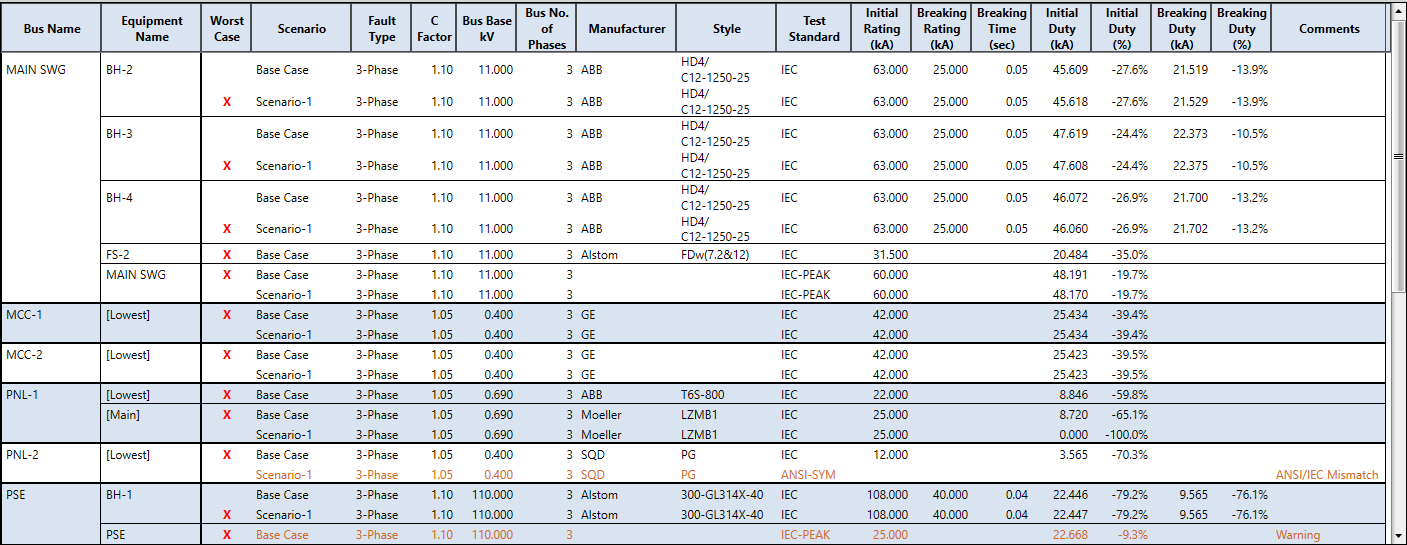Click the Breaking Time (sec) header
Image resolution: width=1407 pixels, height=545 pixels.
tap(1002, 29)
